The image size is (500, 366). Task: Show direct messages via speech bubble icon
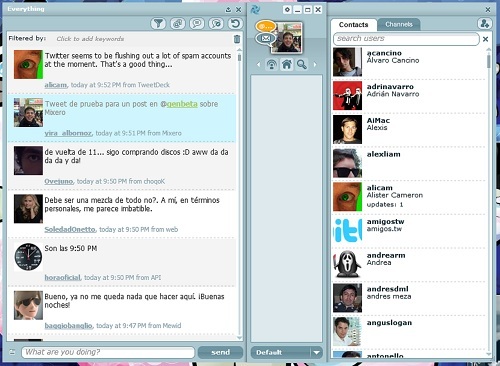[197, 23]
